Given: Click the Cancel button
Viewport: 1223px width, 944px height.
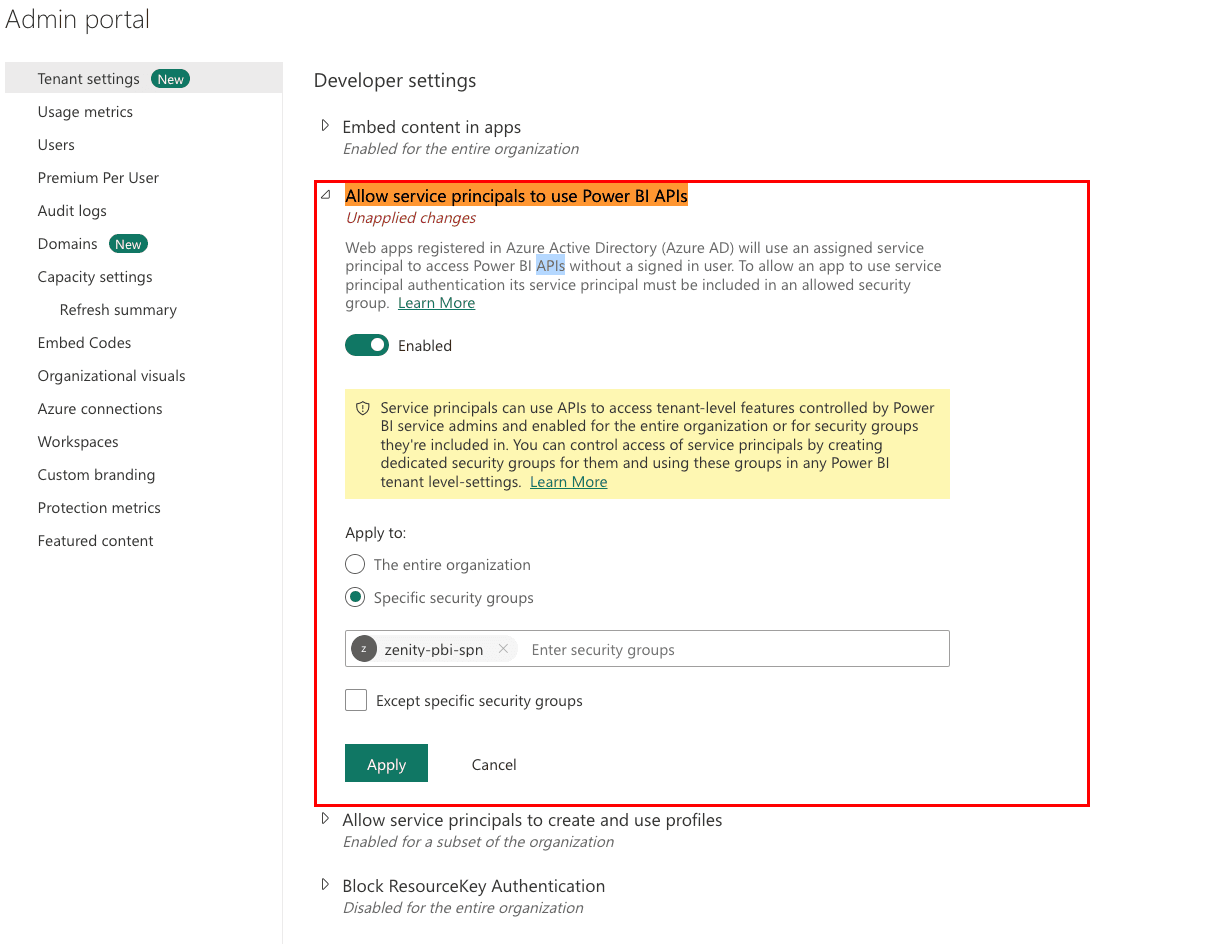Looking at the screenshot, I should (x=494, y=764).
